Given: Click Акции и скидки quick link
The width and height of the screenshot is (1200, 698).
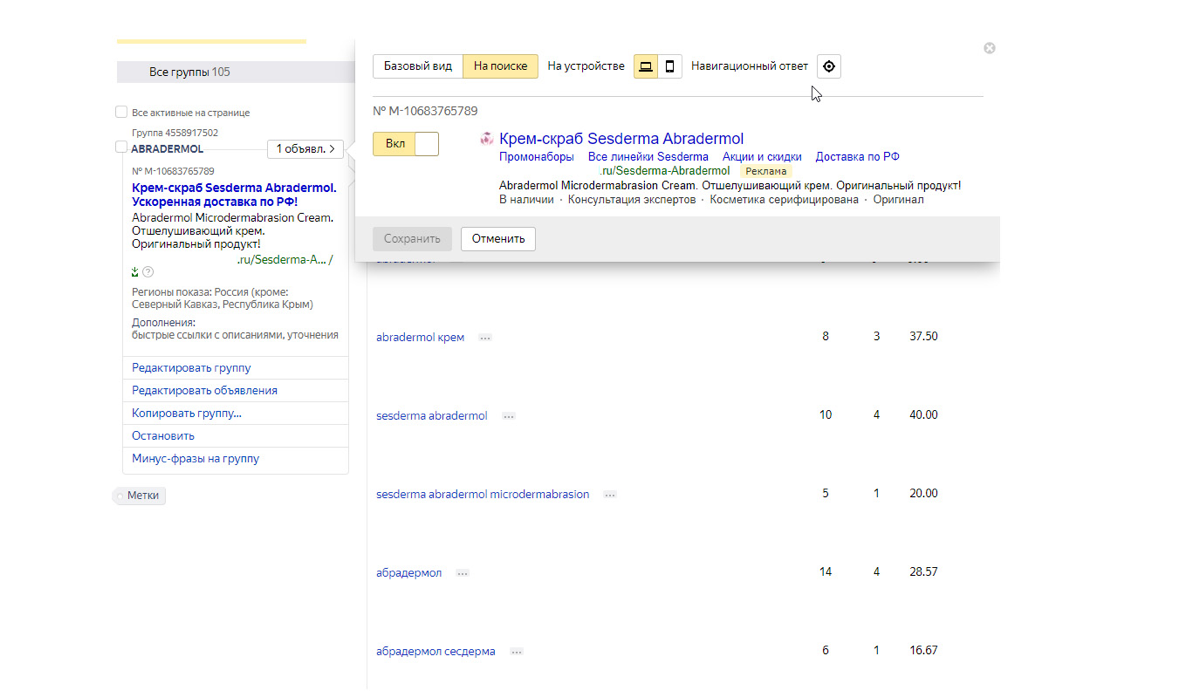Looking at the screenshot, I should 762,157.
